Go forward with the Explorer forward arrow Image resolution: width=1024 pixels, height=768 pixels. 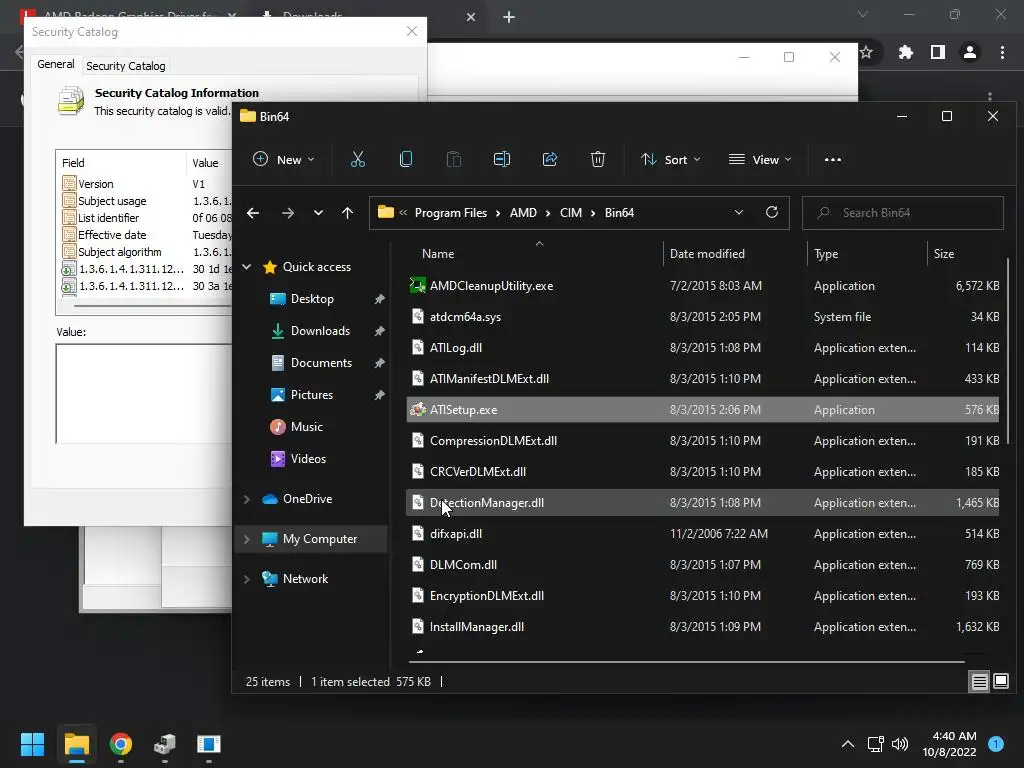pos(287,213)
